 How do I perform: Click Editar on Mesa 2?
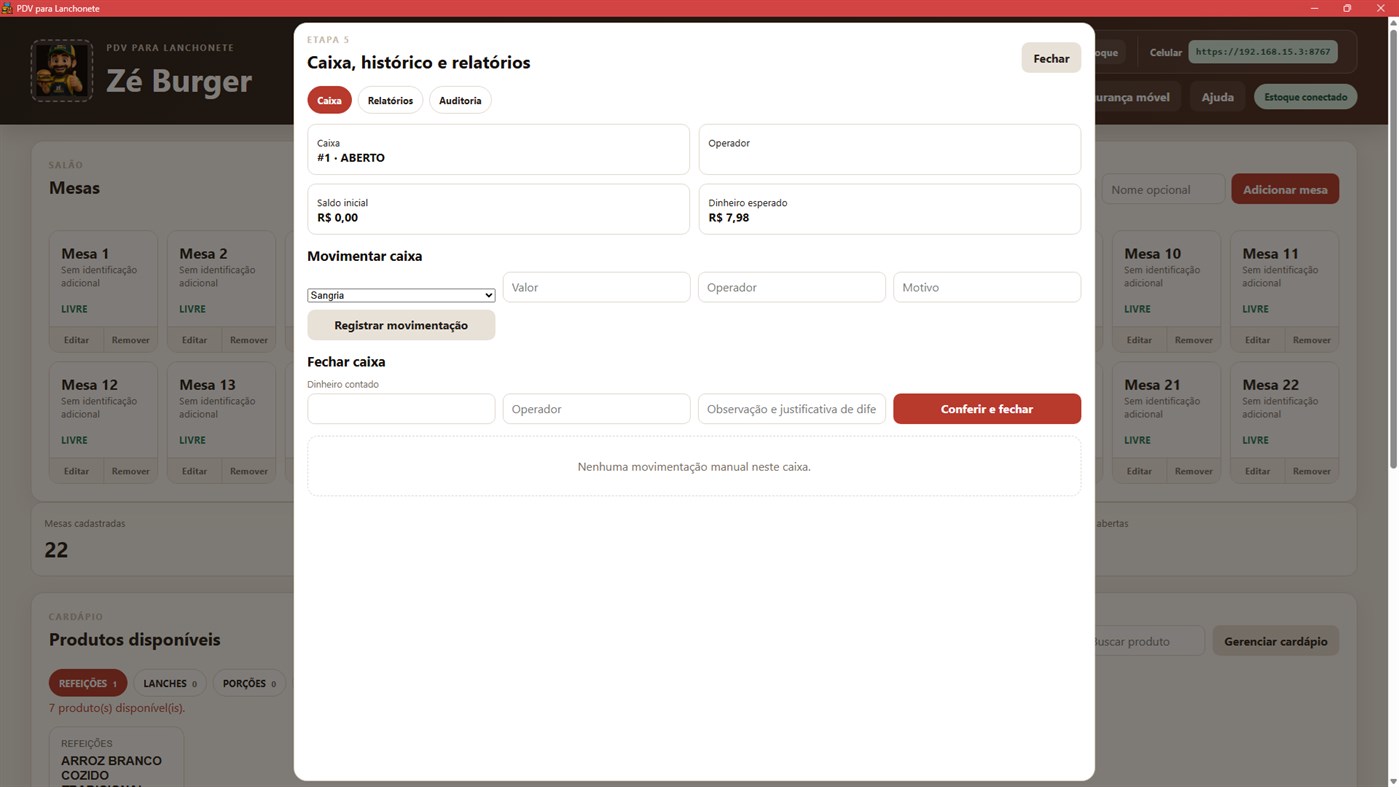[194, 340]
